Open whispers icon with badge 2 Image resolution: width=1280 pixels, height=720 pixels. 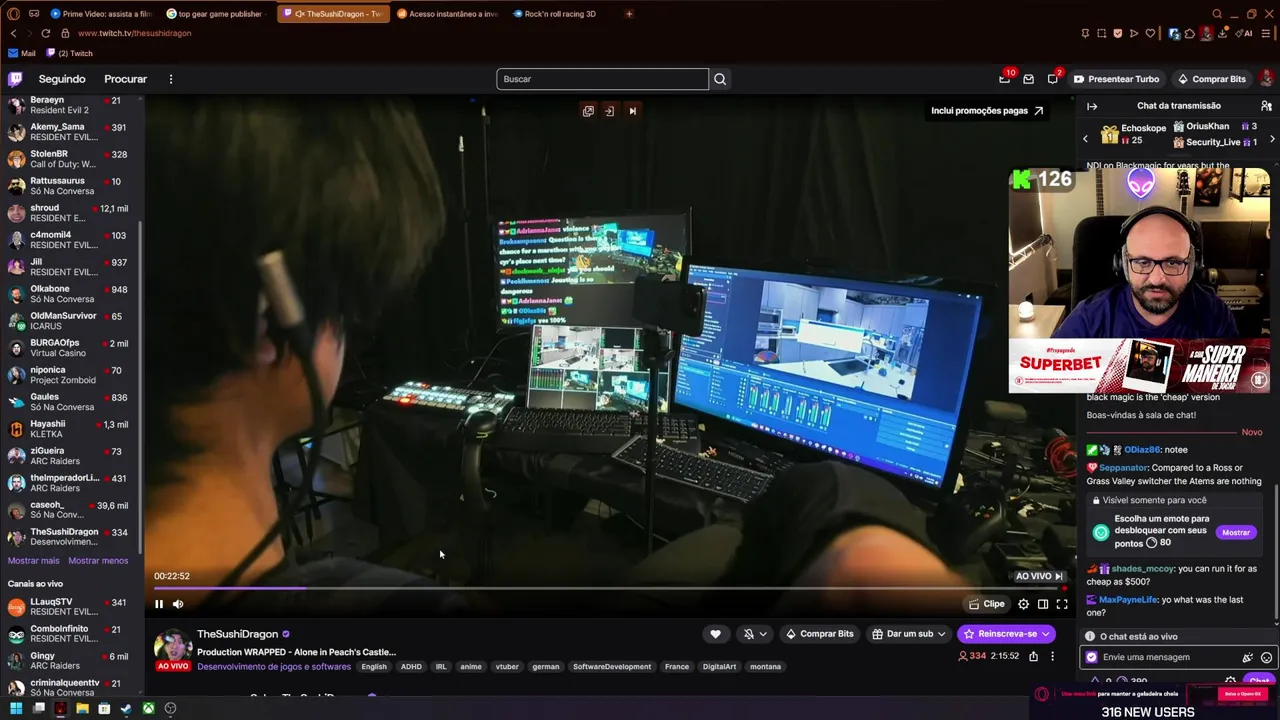pos(1053,79)
